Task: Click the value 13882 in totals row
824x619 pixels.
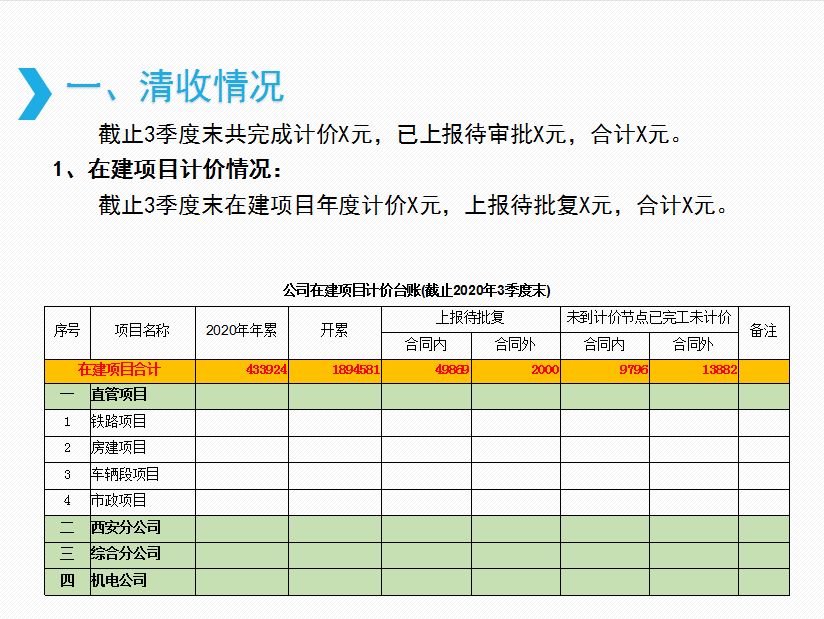Action: 720,370
